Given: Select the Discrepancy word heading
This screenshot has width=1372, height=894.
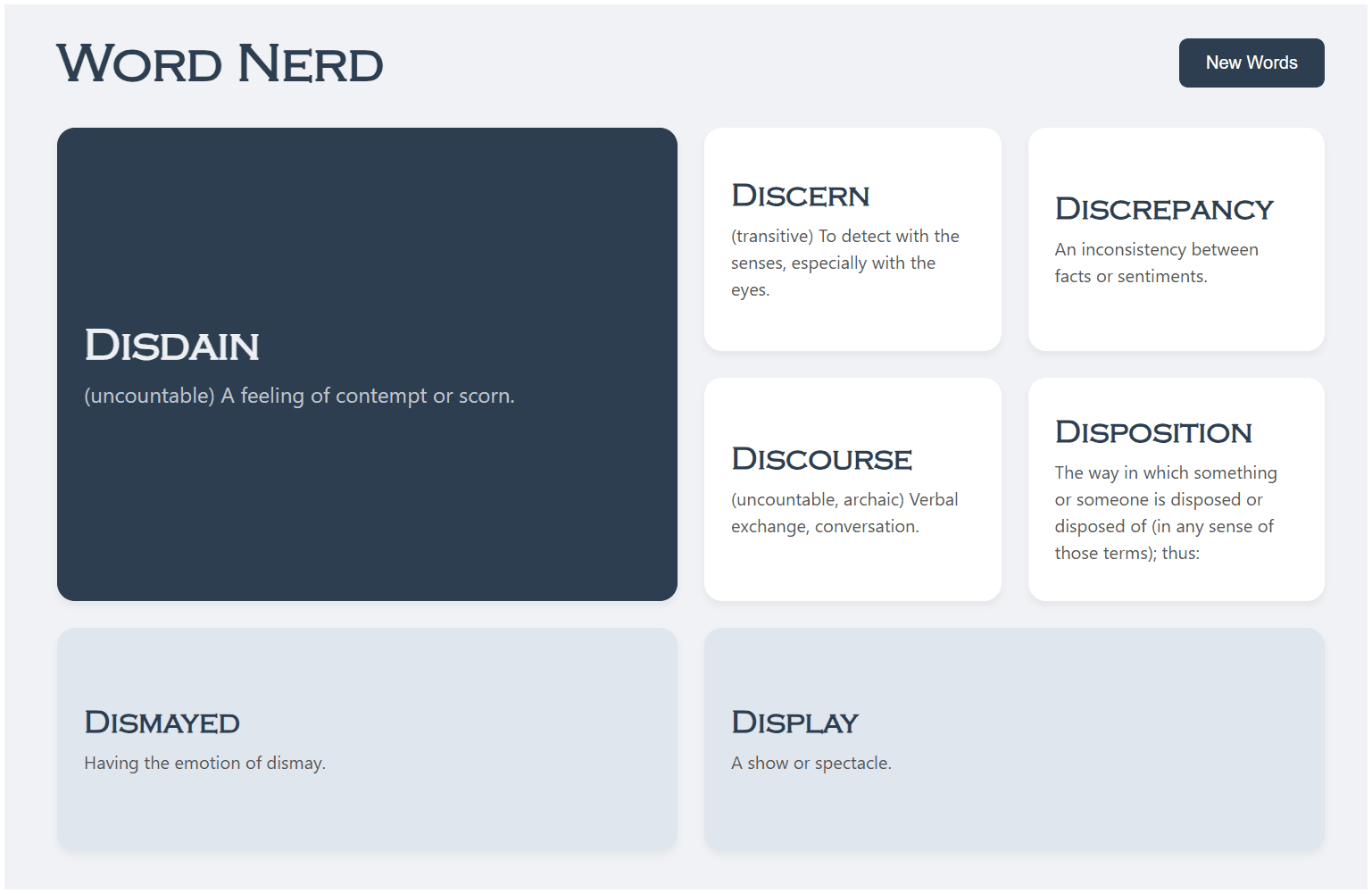Looking at the screenshot, I should click(1163, 209).
